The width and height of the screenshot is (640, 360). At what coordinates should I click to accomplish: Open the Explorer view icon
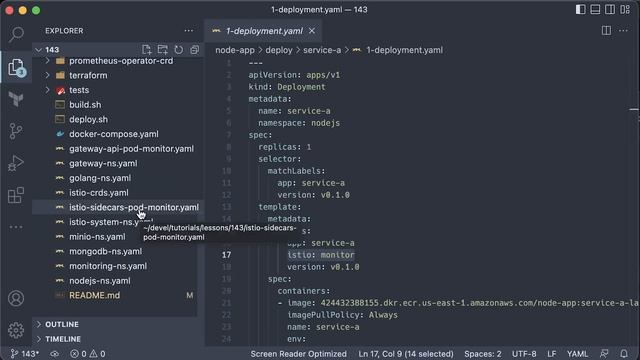point(16,67)
